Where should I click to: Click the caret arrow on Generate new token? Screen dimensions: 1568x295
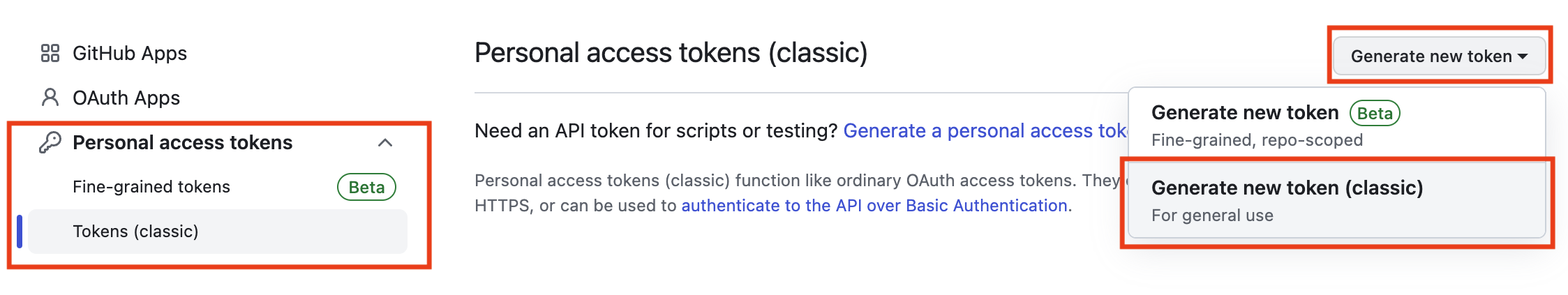tap(1523, 56)
